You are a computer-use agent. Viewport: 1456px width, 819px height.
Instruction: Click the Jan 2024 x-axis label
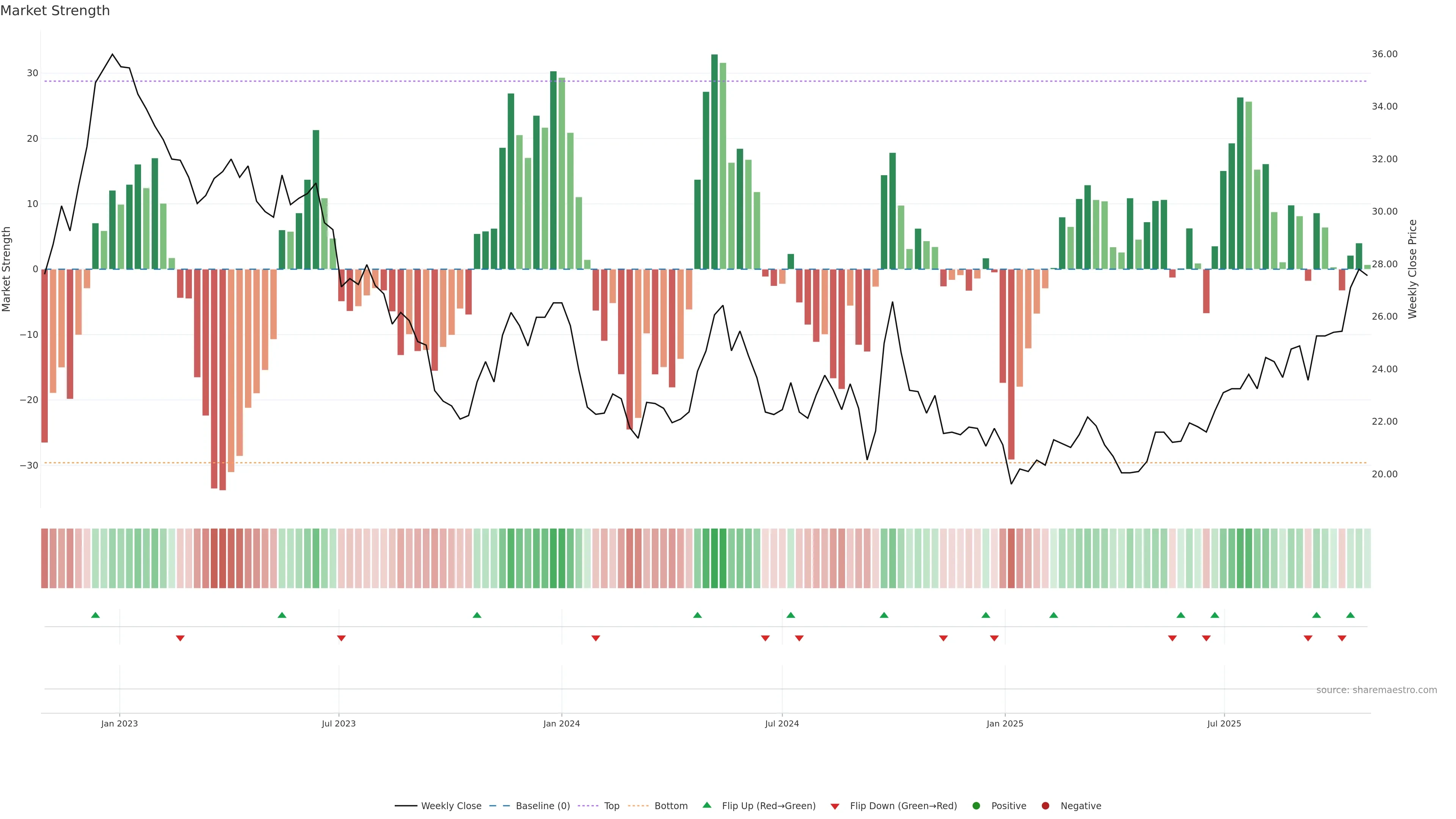pyautogui.click(x=561, y=723)
